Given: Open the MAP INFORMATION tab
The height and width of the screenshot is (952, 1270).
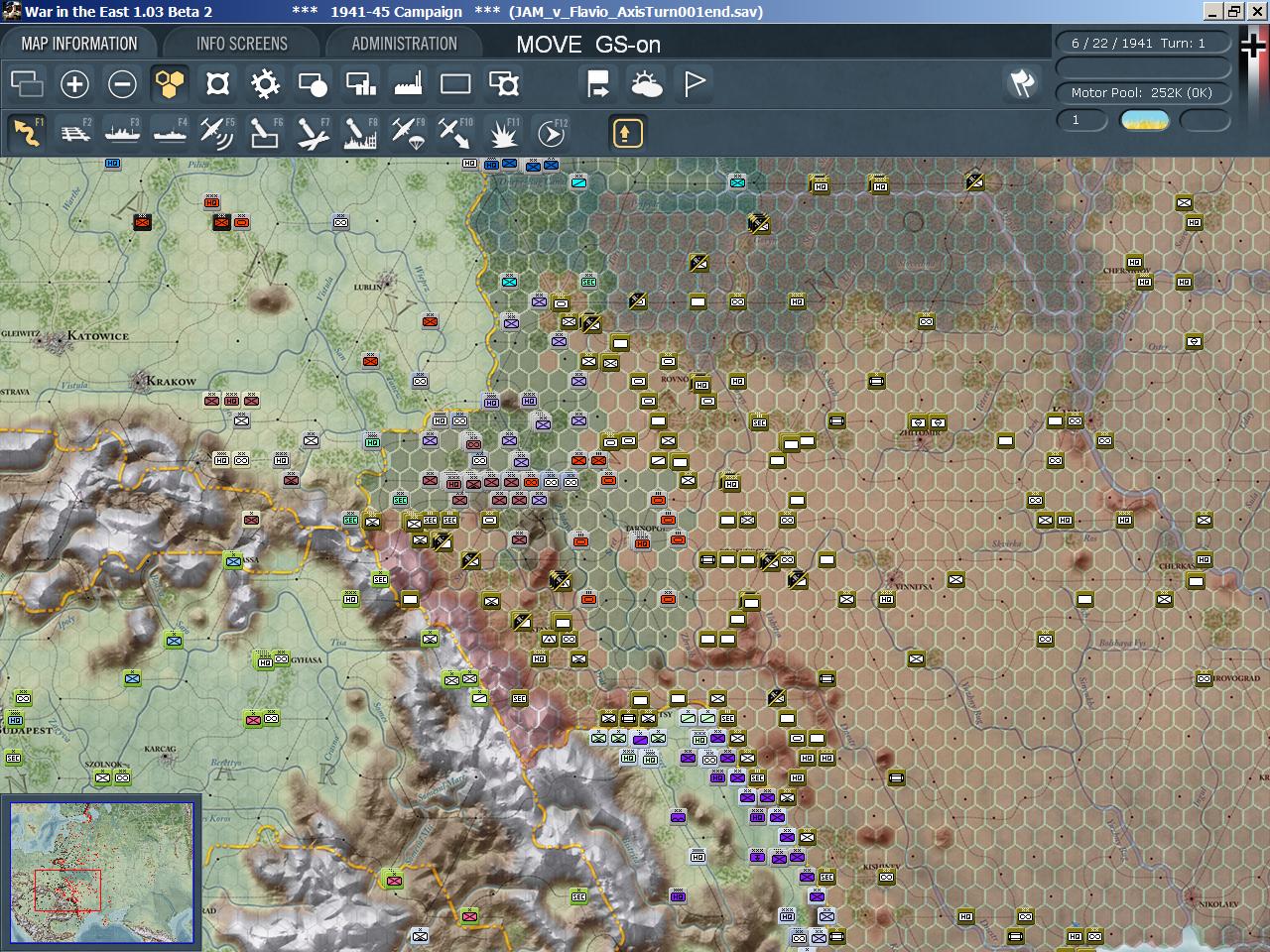Looking at the screenshot, I should click(x=79, y=44).
